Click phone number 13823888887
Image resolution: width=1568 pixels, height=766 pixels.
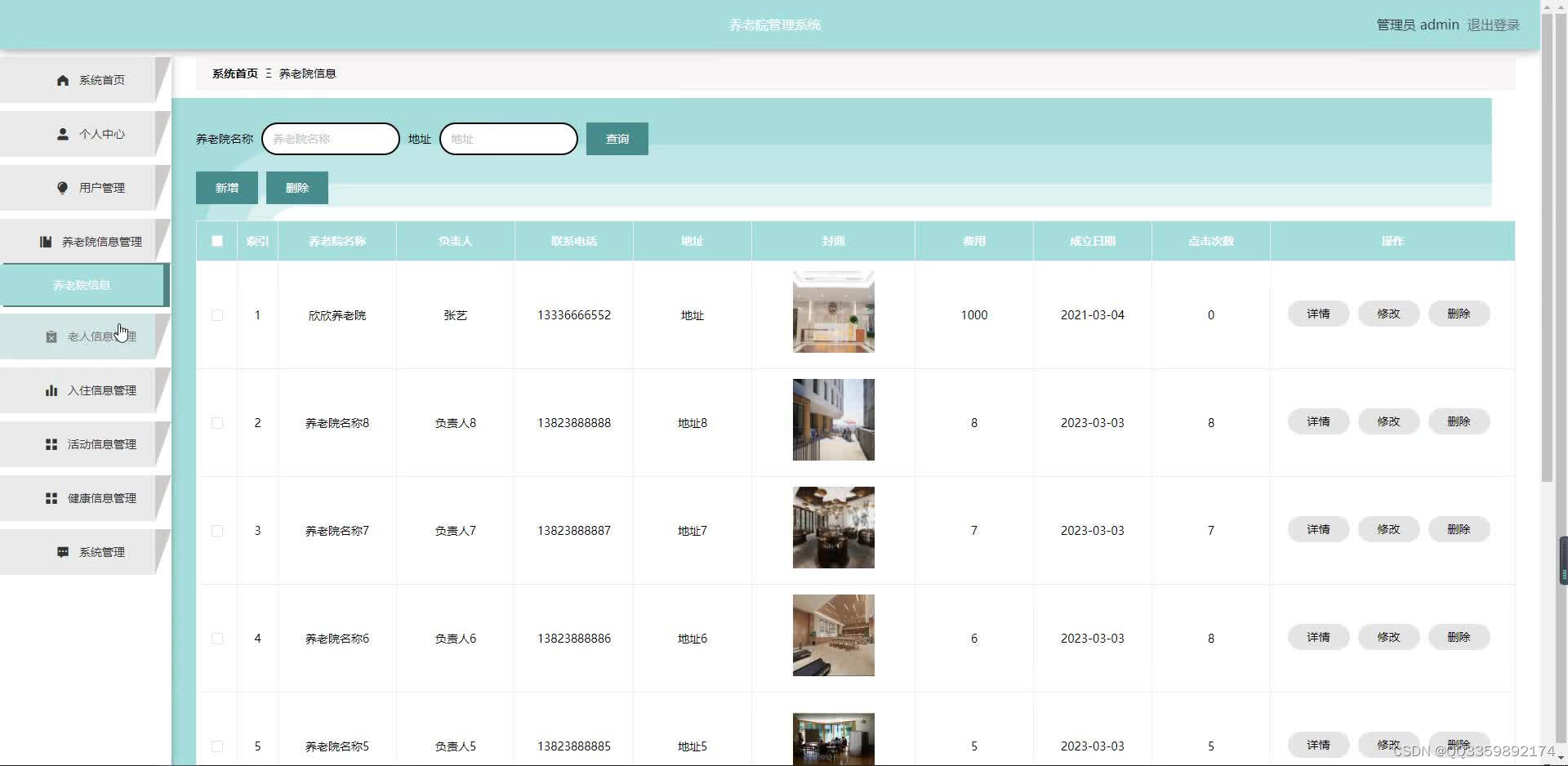(574, 531)
